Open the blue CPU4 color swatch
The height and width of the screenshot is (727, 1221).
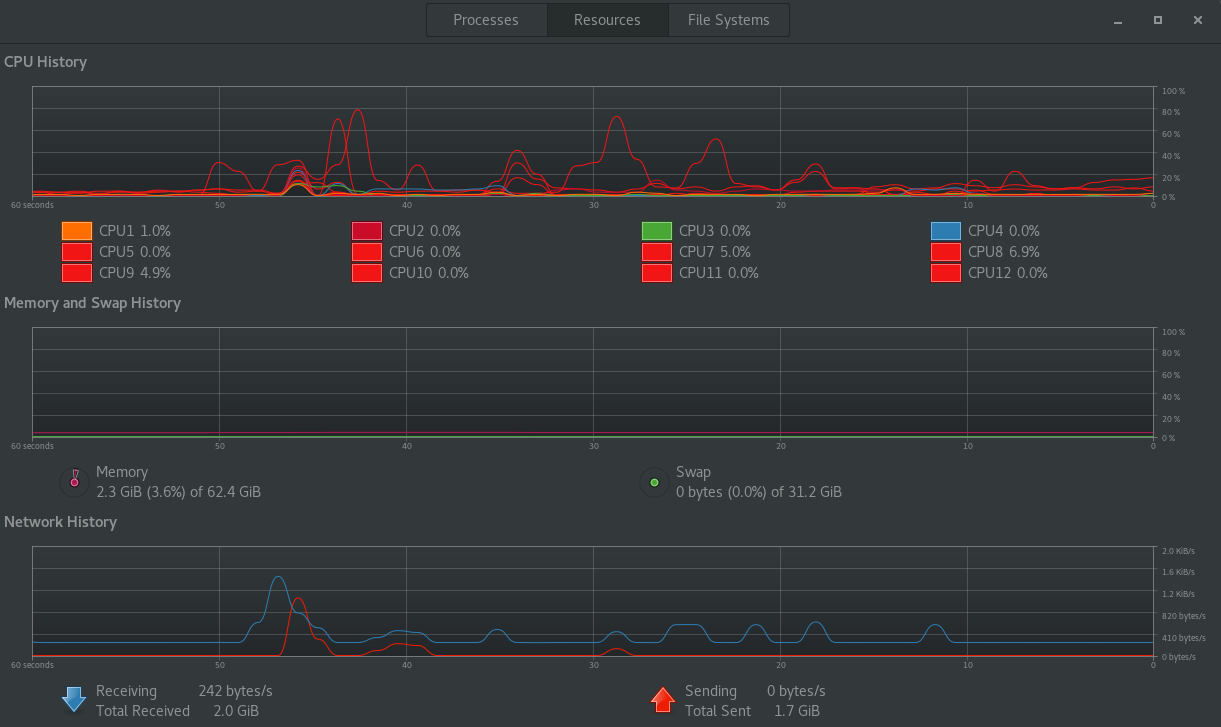click(x=946, y=231)
